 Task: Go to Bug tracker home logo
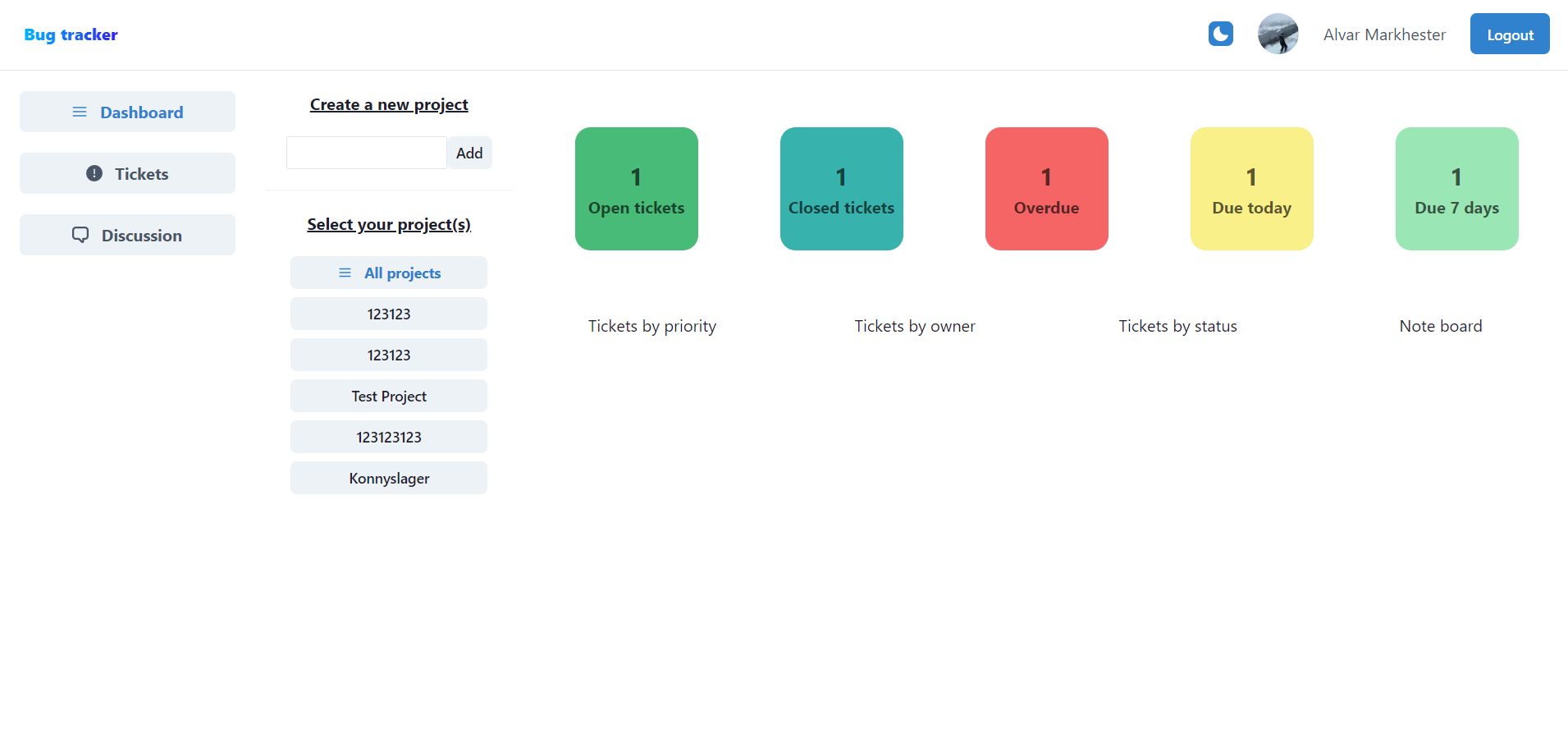click(71, 34)
